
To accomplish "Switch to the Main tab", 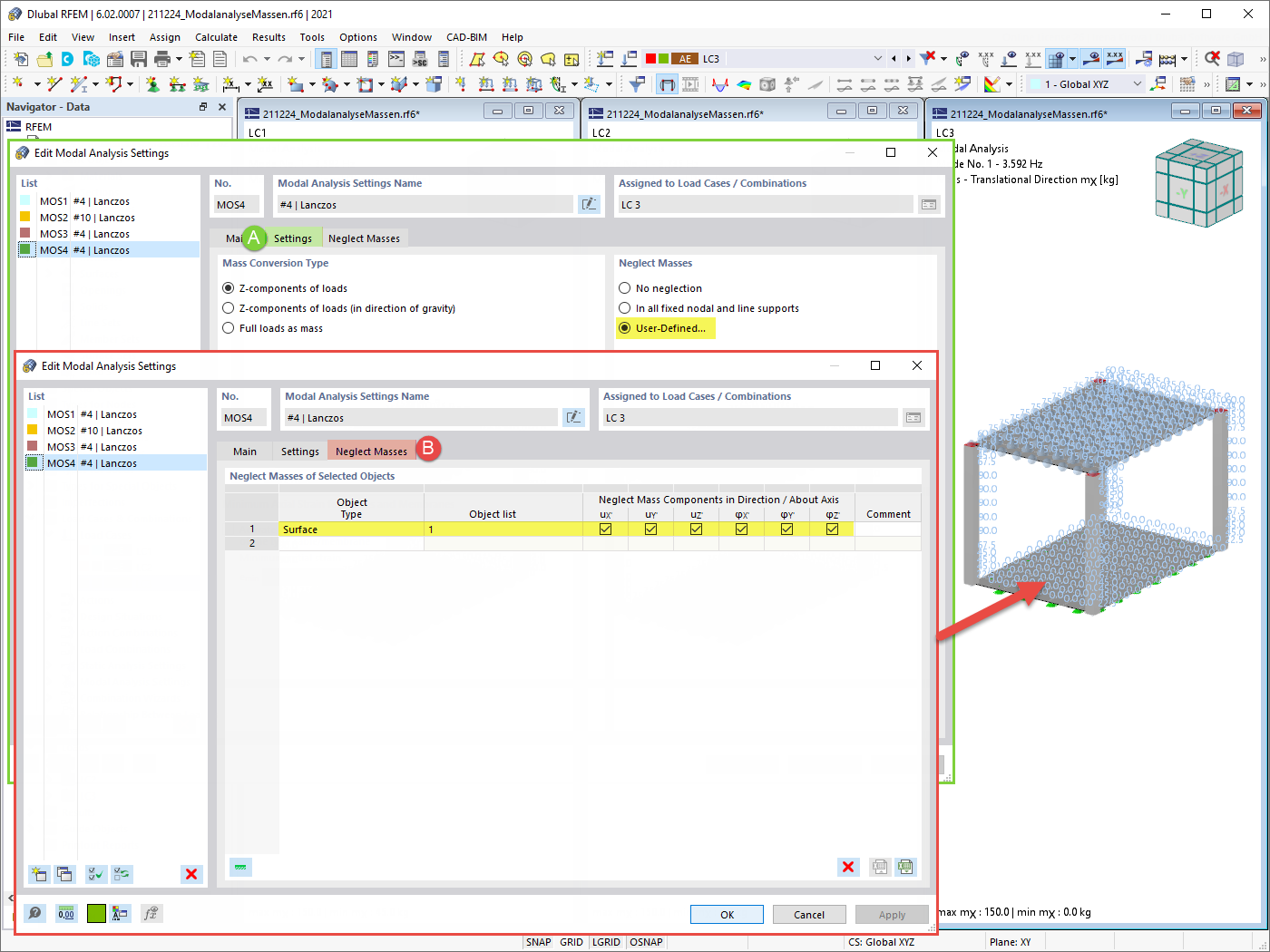I will [x=247, y=451].
